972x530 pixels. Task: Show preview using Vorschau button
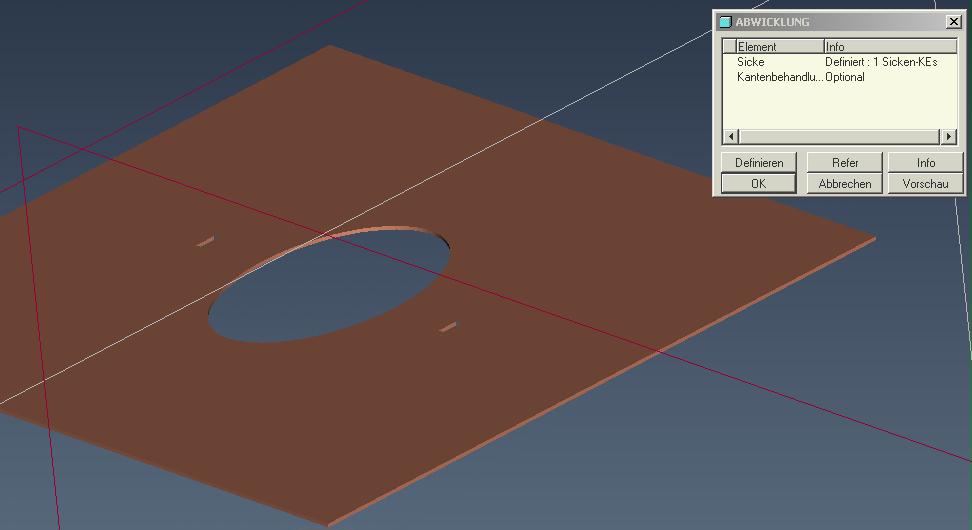tap(926, 183)
